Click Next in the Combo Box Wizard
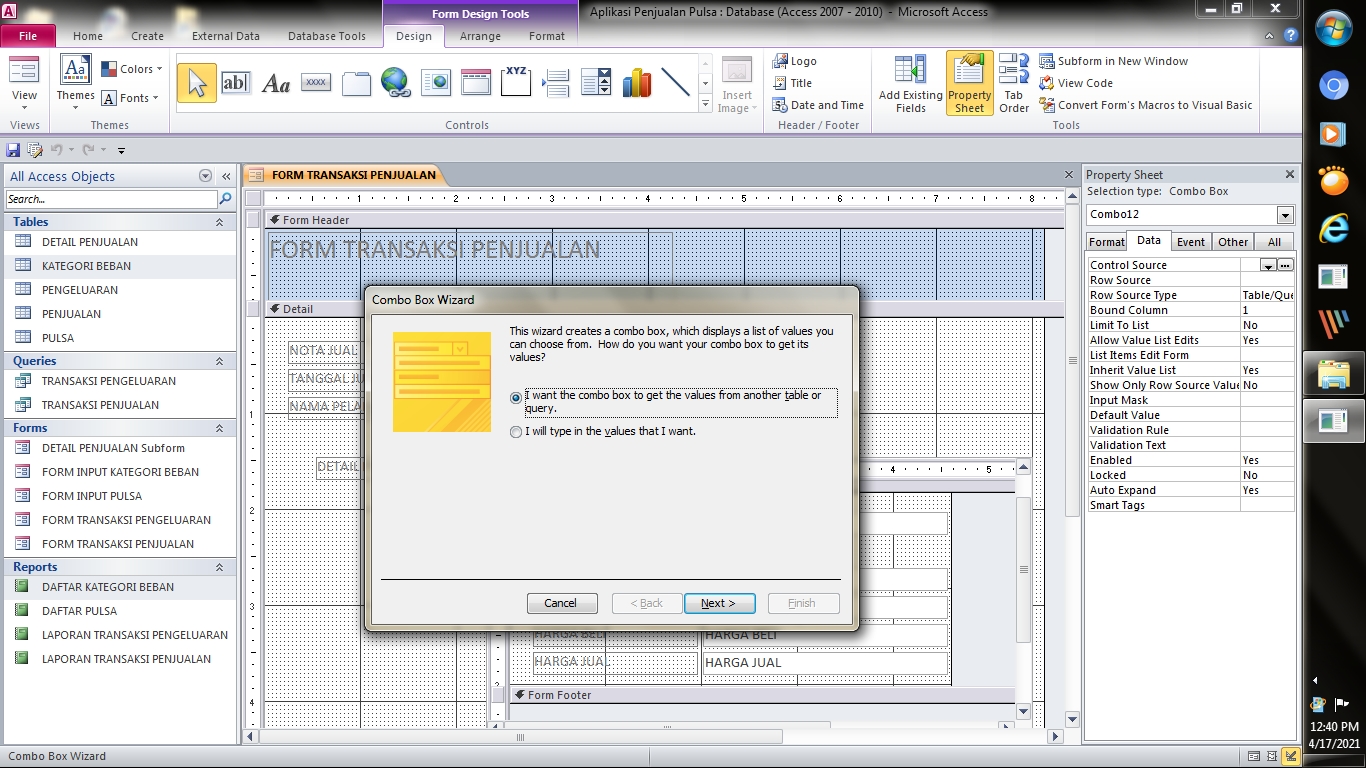 (x=719, y=603)
